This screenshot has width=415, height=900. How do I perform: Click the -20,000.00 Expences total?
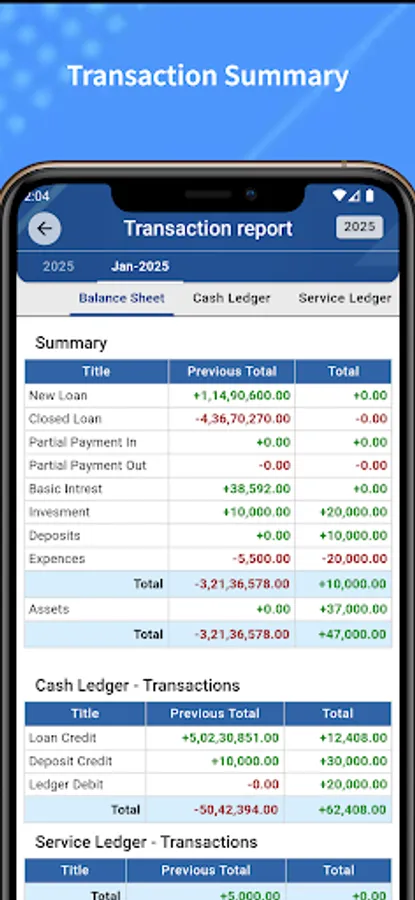click(x=354, y=558)
